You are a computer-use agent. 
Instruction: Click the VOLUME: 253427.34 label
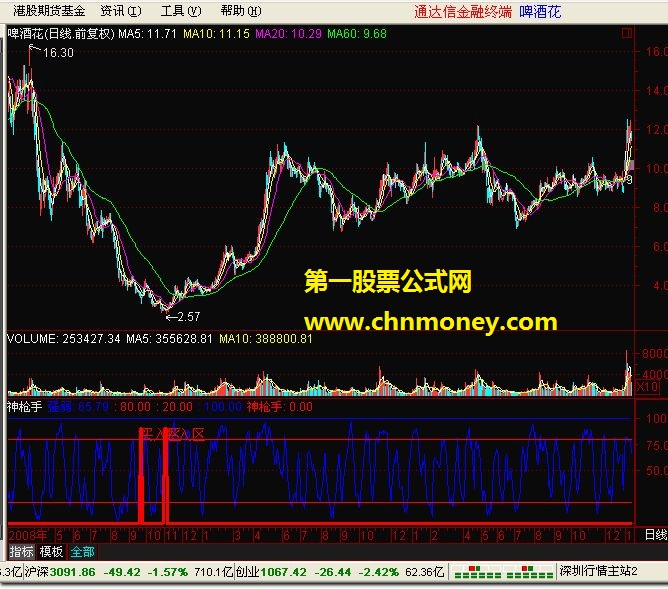tap(64, 339)
